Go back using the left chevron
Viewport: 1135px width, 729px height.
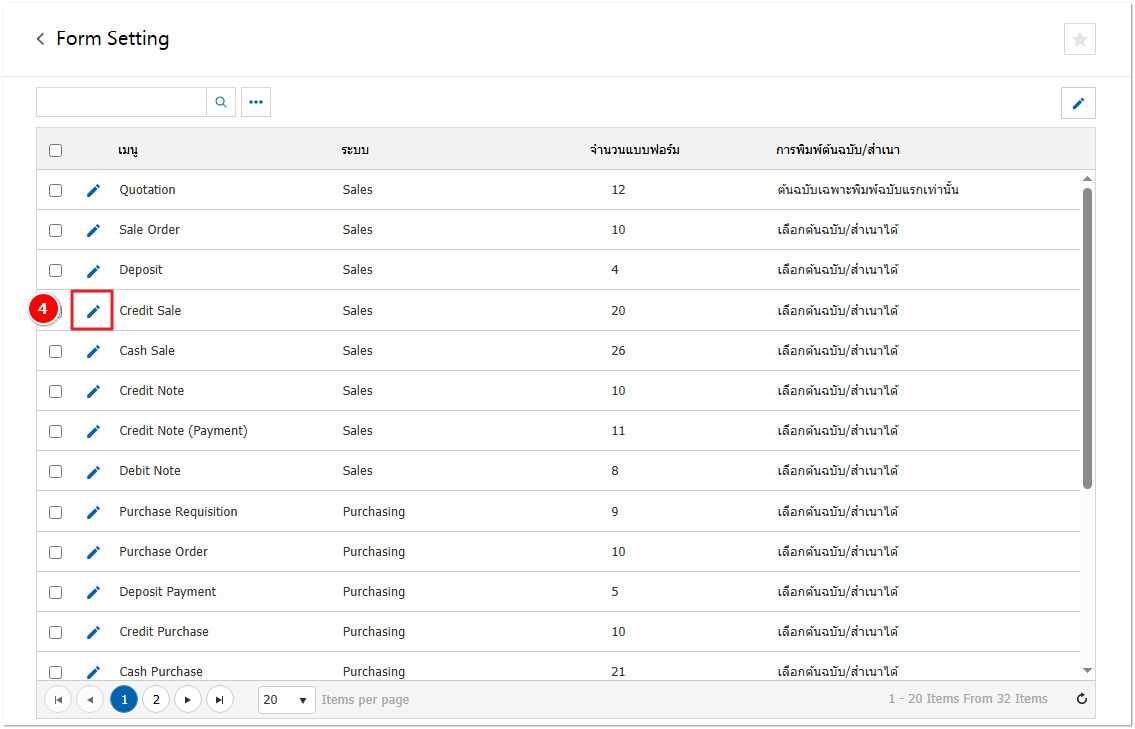(x=41, y=39)
